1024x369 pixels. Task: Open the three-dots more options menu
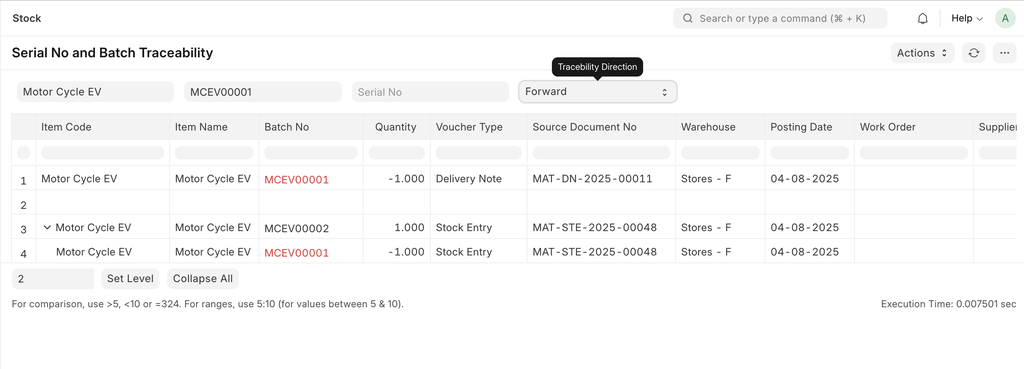click(1004, 53)
